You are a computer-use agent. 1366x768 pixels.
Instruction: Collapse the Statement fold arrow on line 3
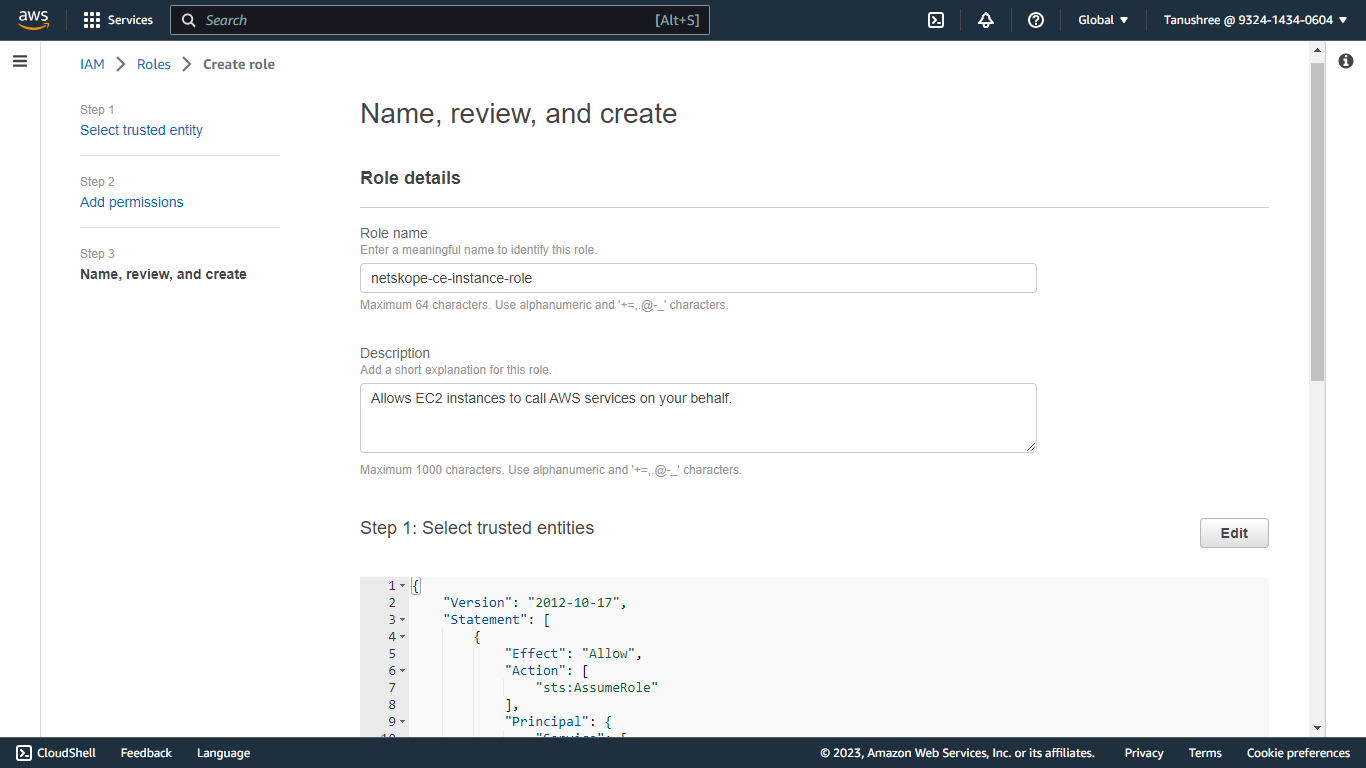(402, 620)
